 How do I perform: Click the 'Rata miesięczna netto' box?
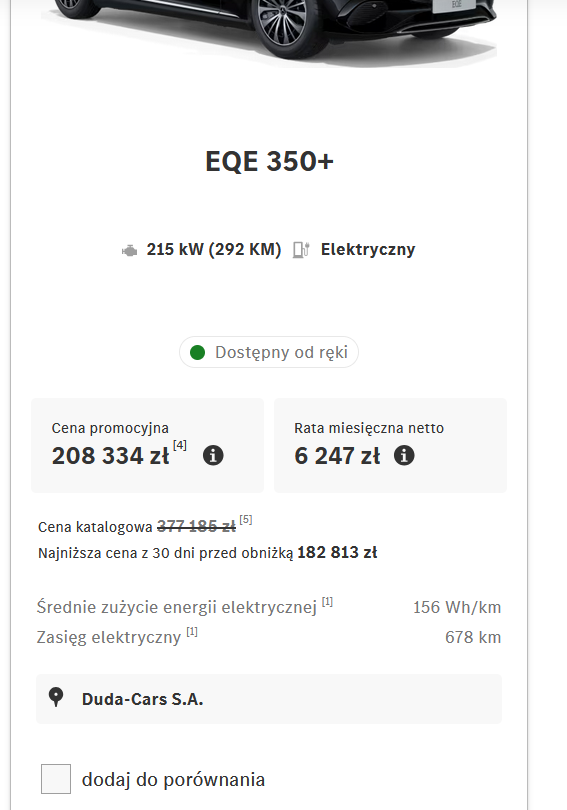[x=390, y=445]
